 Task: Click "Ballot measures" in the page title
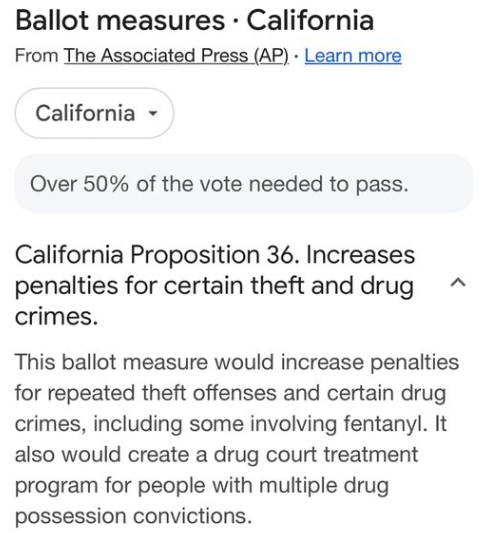pyautogui.click(x=120, y=20)
